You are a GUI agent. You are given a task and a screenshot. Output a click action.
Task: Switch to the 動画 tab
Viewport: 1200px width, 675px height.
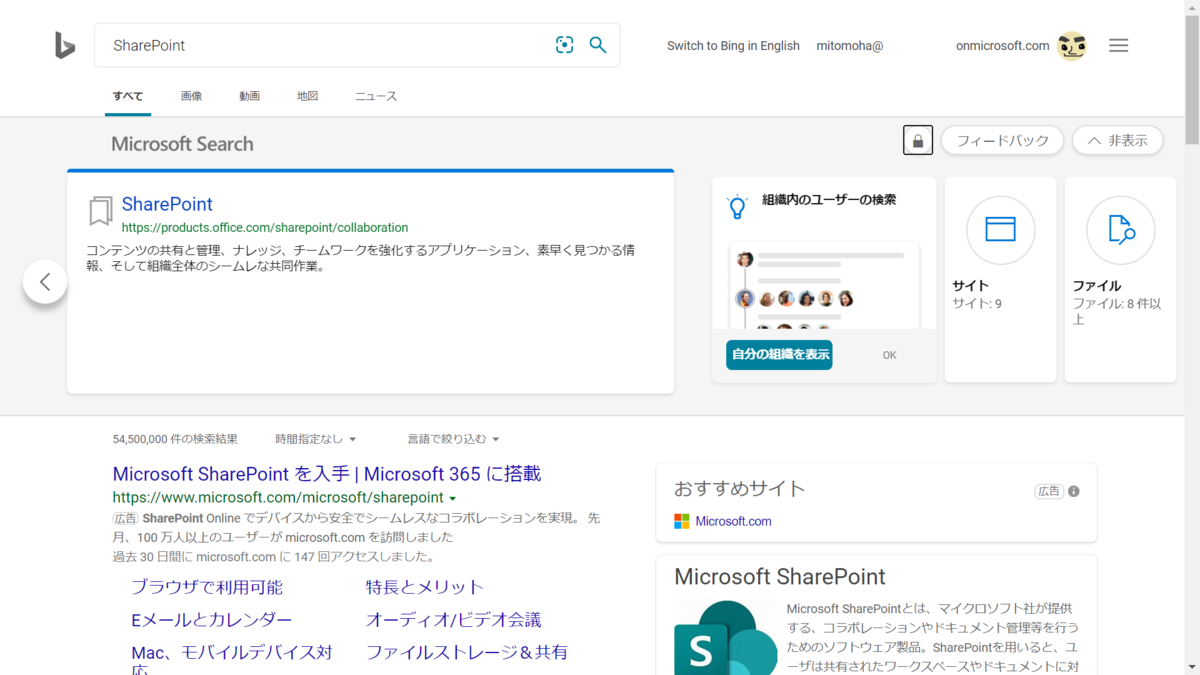point(249,96)
